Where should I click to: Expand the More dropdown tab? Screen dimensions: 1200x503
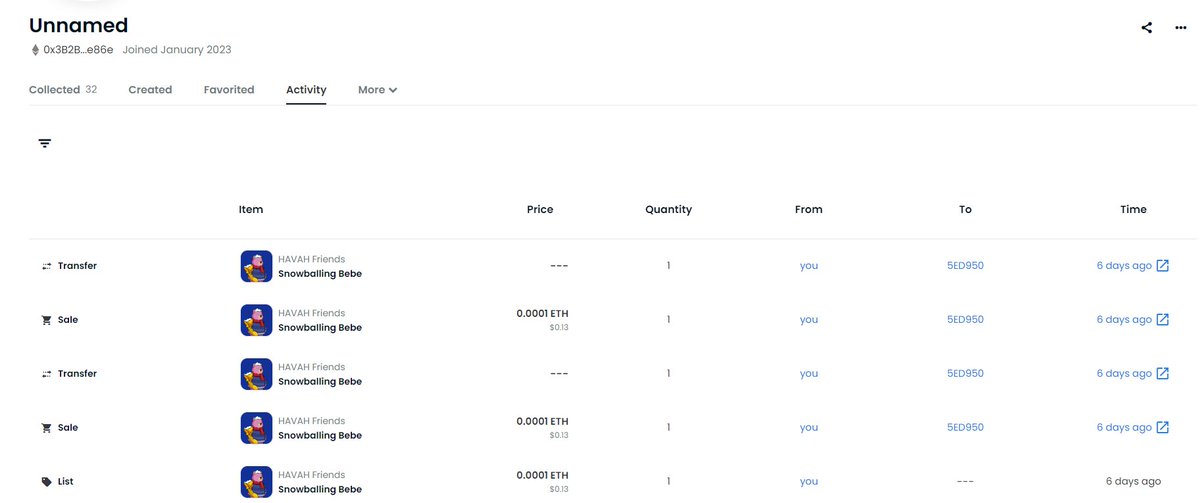coord(378,90)
